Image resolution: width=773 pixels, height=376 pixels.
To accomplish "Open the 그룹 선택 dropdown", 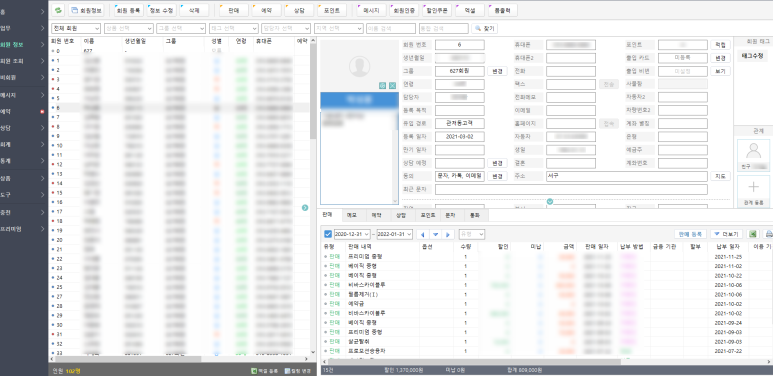I will (x=180, y=29).
